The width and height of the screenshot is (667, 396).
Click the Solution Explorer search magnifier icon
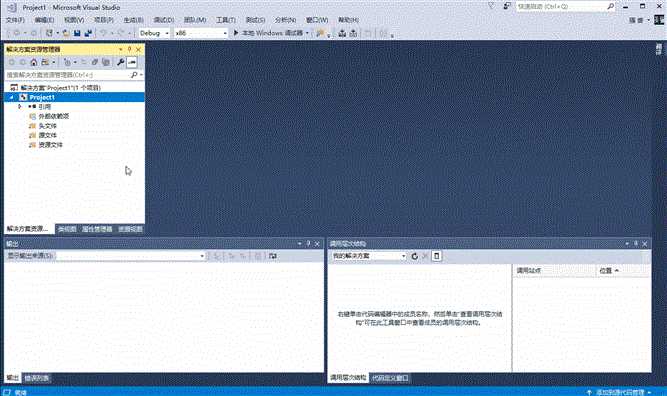point(134,75)
